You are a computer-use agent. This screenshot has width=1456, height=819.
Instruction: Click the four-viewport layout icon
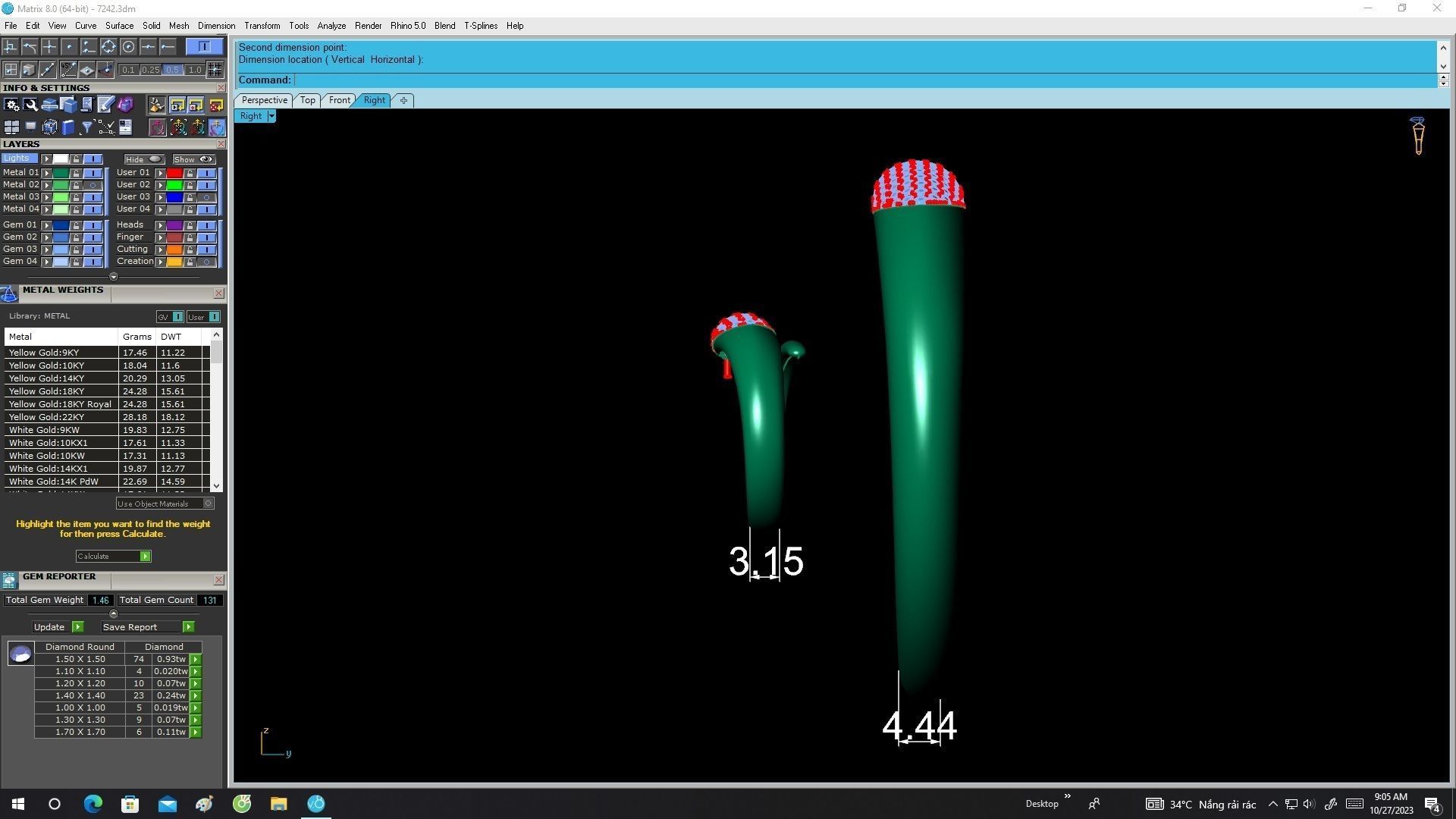(x=11, y=127)
